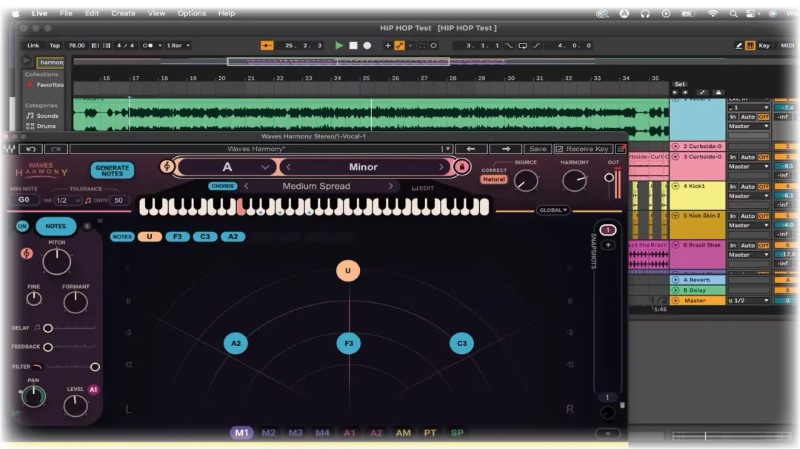The height and width of the screenshot is (449, 800).
Task: Click the U voice node in arc display
Action: point(348,270)
